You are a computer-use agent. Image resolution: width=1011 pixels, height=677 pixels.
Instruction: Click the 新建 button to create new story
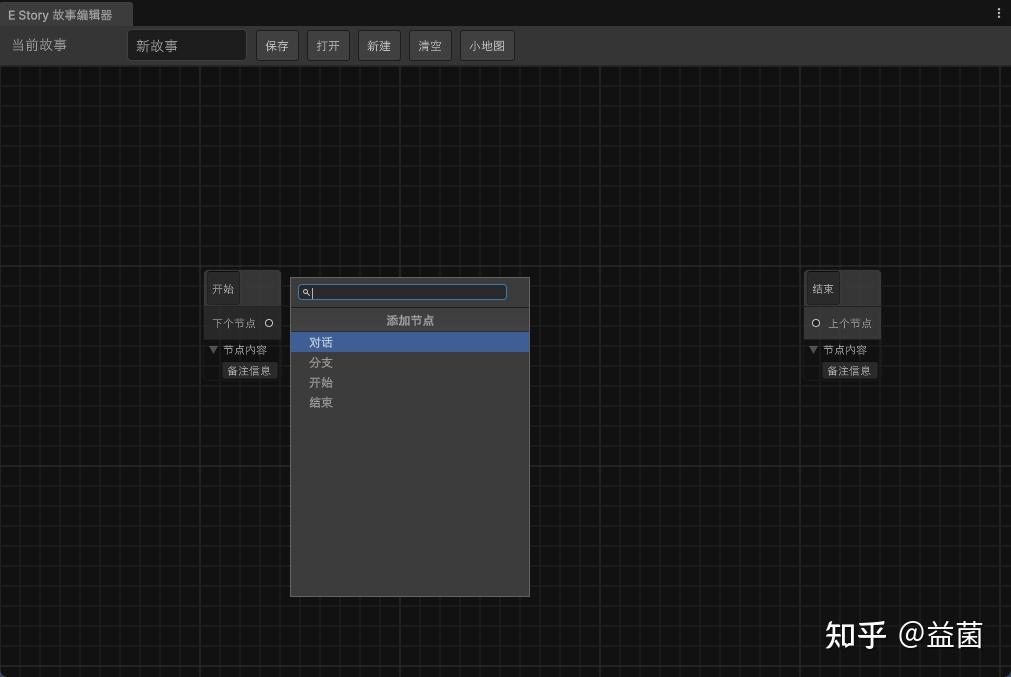tap(378, 45)
